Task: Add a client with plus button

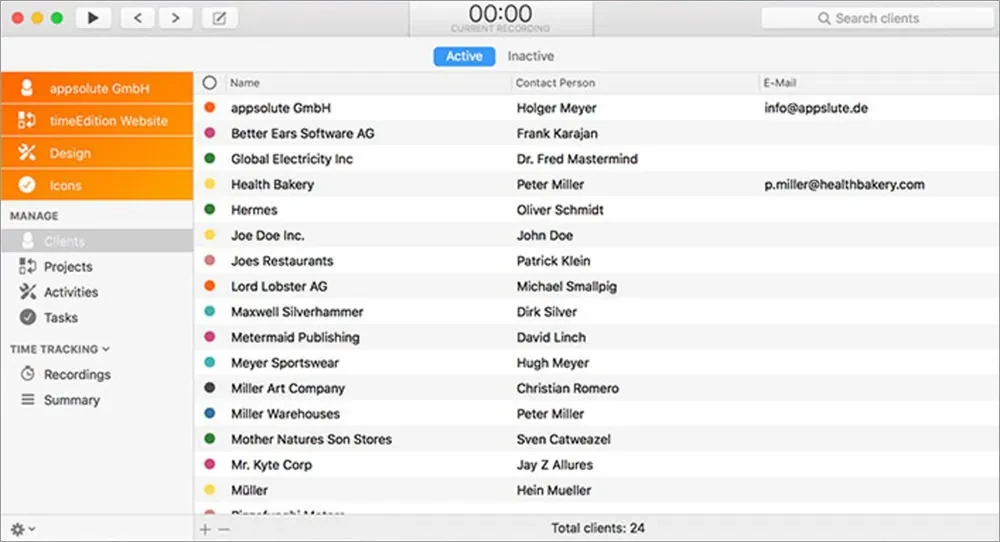Action: (205, 529)
